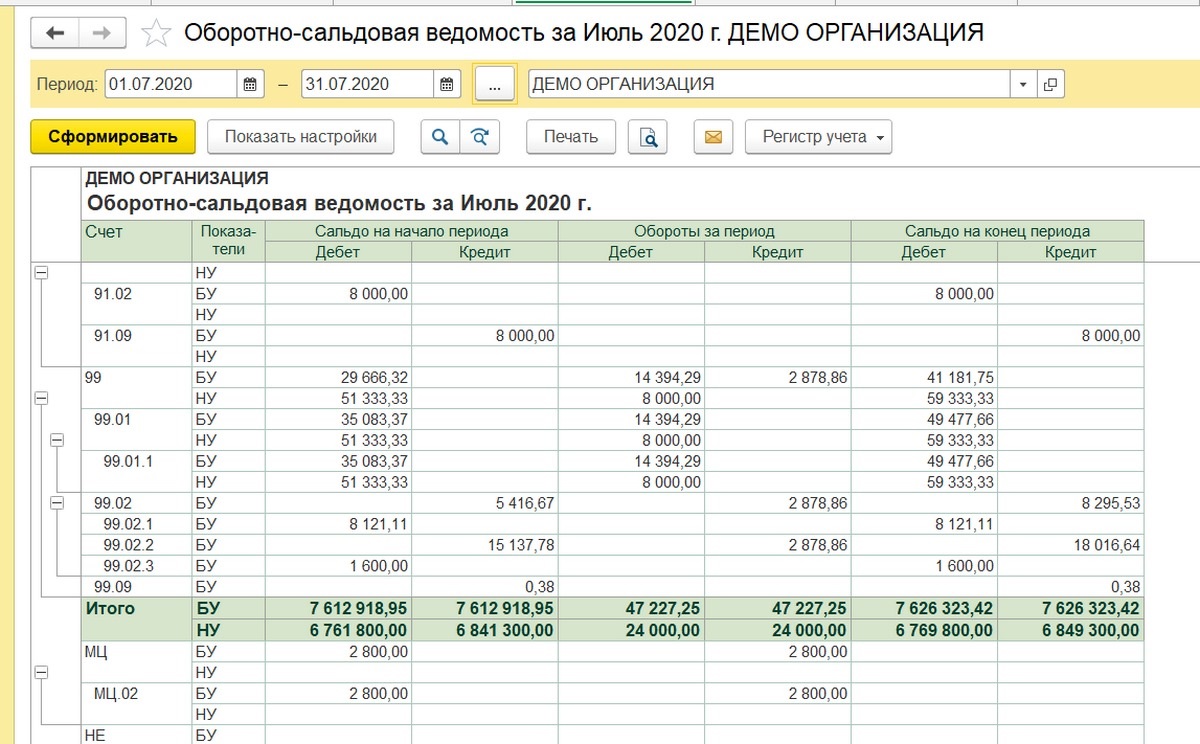Open calendar for period end date
The height and width of the screenshot is (744, 1200).
tap(446, 85)
